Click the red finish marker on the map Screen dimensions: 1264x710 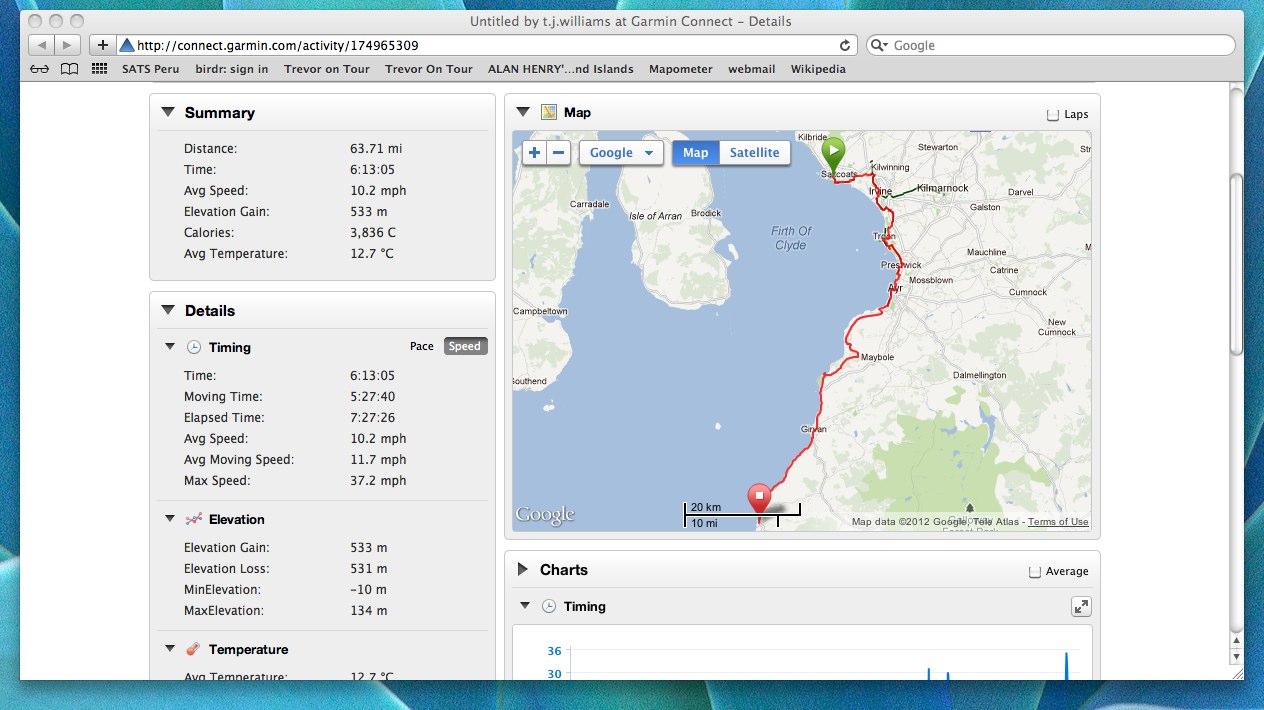click(x=759, y=497)
